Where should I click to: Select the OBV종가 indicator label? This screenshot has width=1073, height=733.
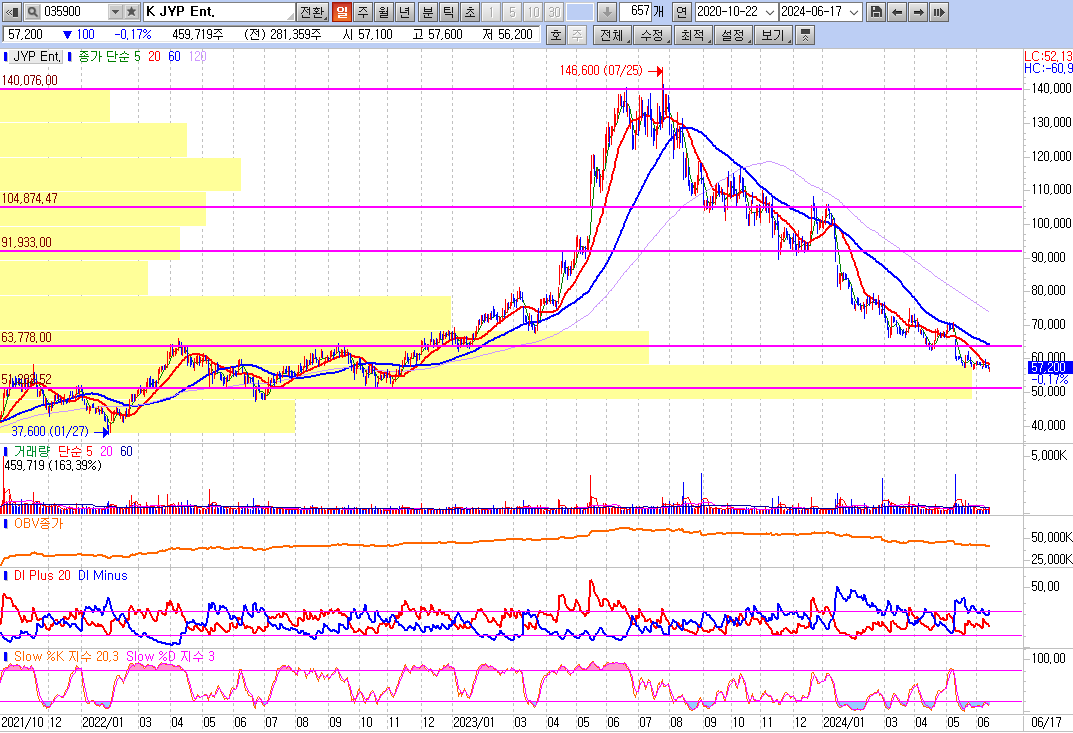point(38,523)
